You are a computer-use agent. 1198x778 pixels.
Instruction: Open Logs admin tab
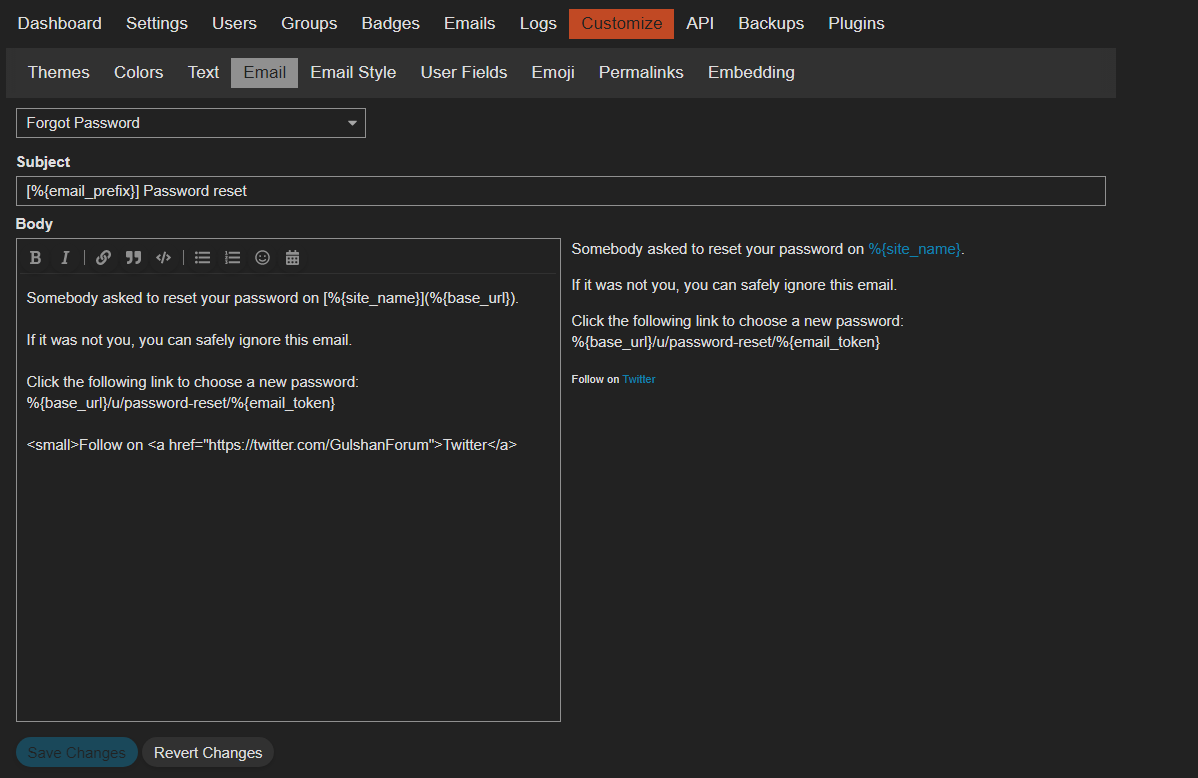click(538, 24)
